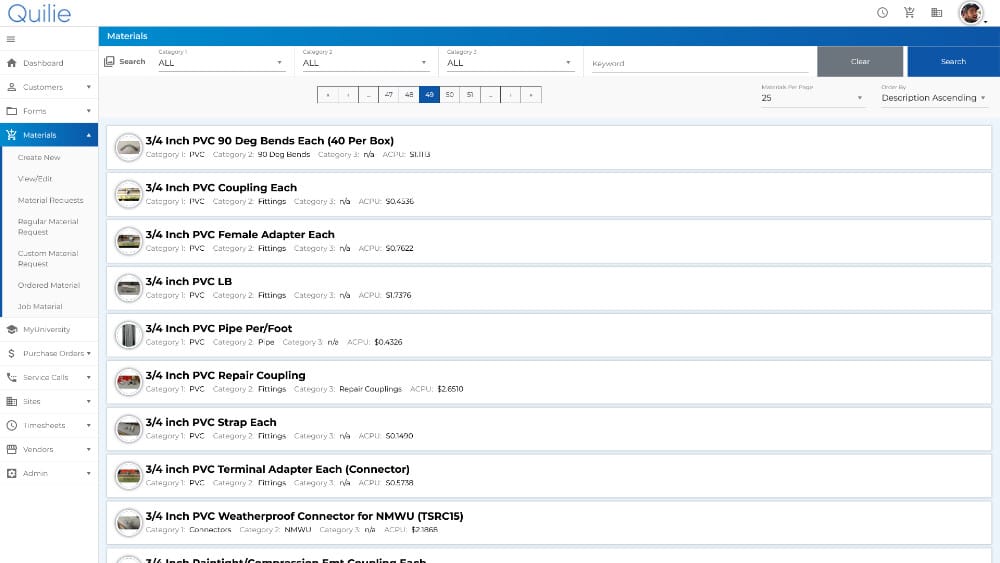Click the Forms folder icon
The width and height of the screenshot is (1000, 563).
click(11, 111)
